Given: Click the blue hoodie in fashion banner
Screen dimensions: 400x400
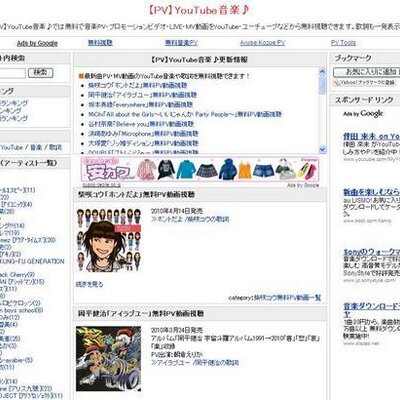Looking at the screenshot, I should (228, 169).
